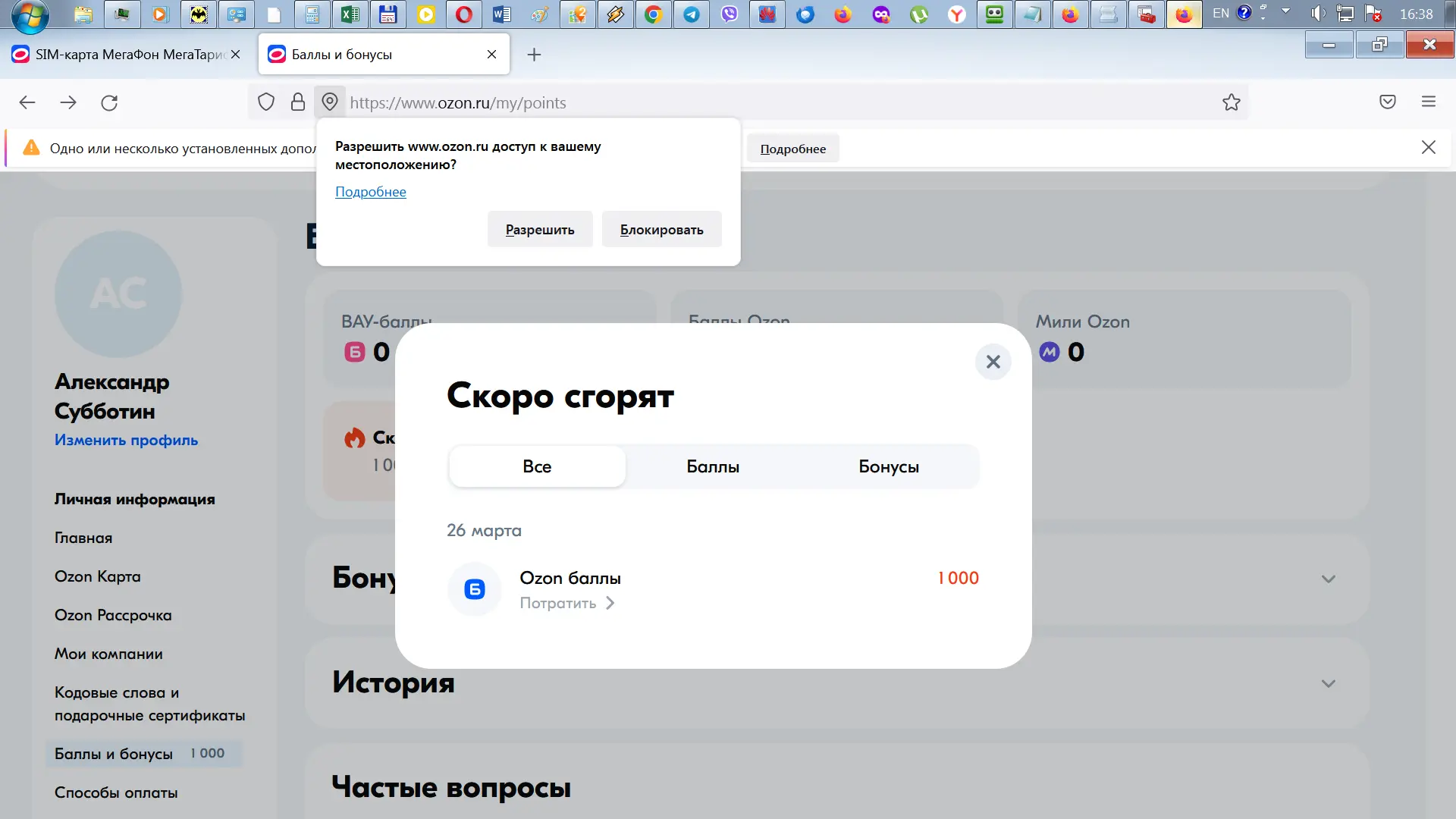Open Winamp from the taskbar

pos(615,14)
